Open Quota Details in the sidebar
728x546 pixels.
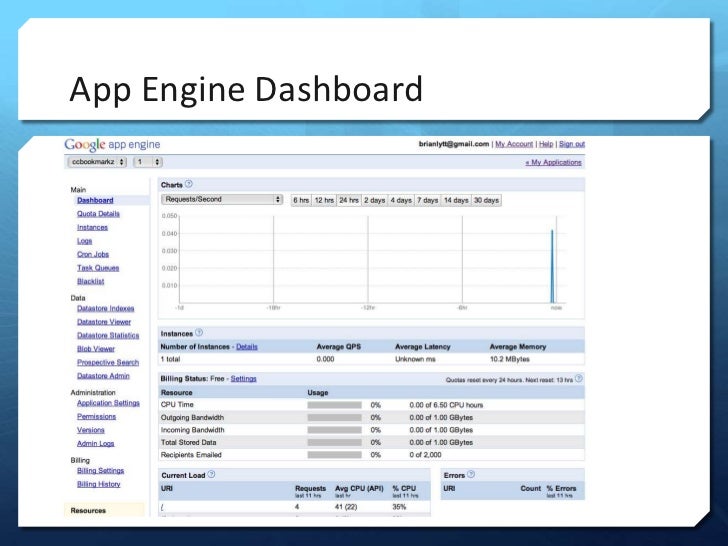point(98,214)
